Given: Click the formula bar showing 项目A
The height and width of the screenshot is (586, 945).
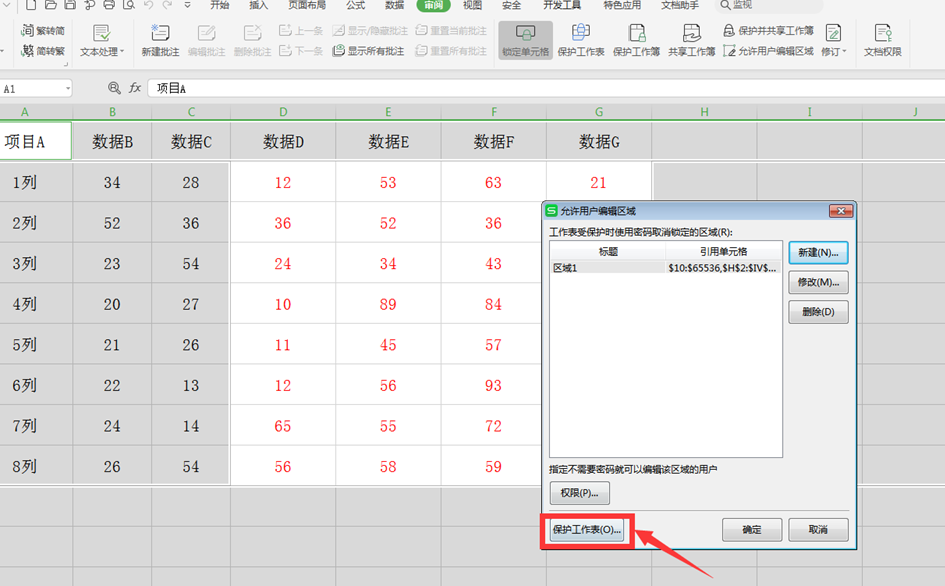Looking at the screenshot, I should [x=545, y=88].
